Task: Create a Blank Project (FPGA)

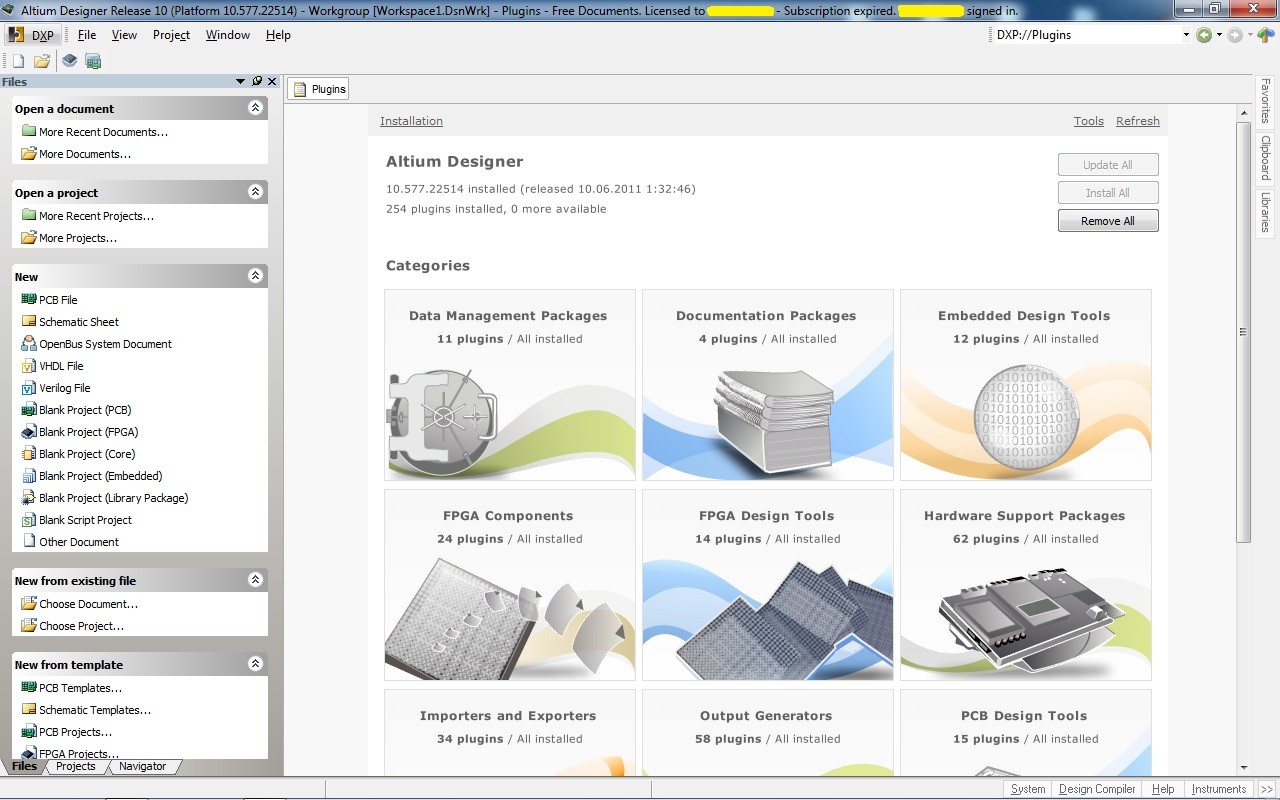Action: (x=89, y=432)
